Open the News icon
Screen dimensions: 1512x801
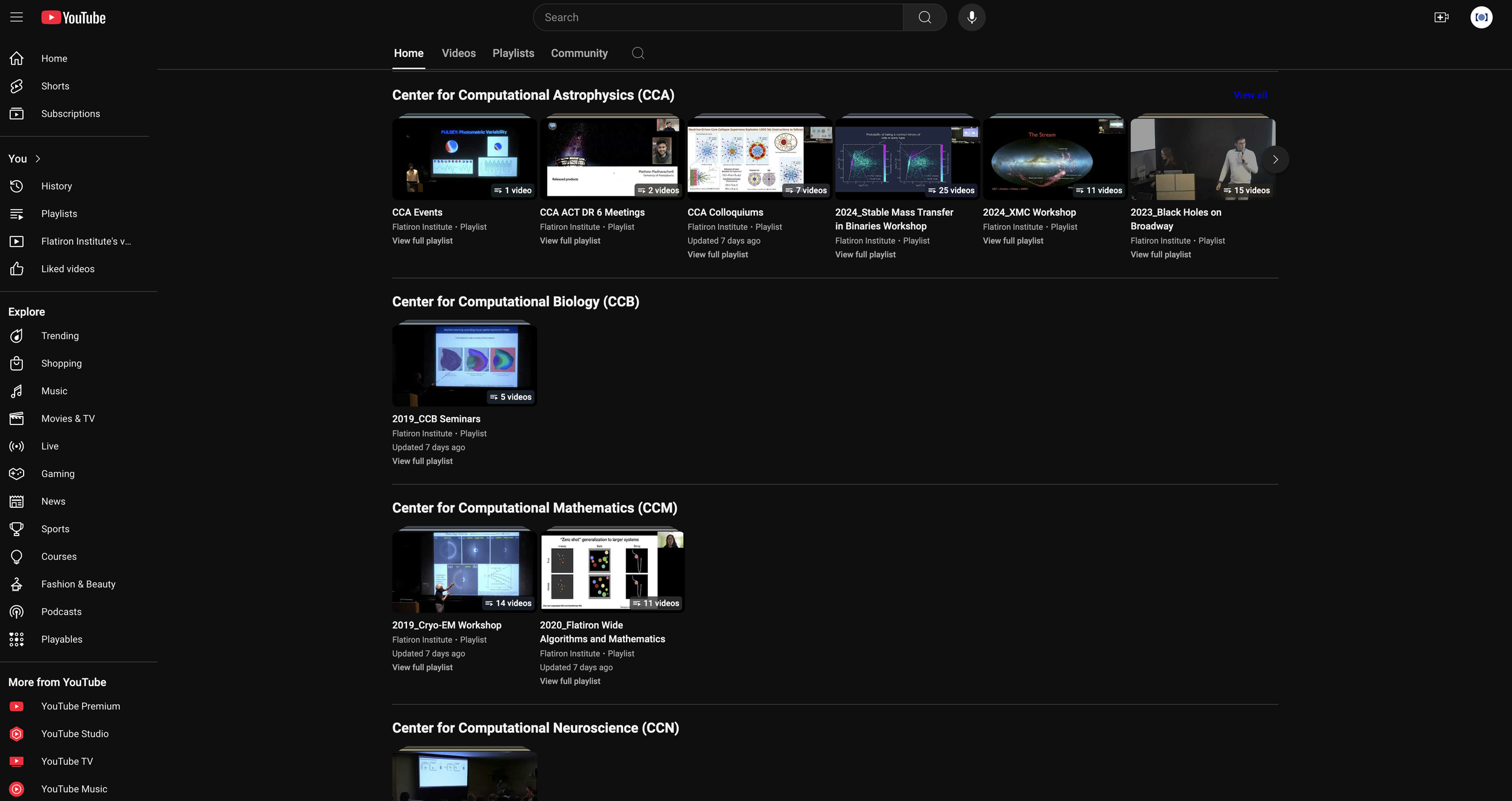[16, 501]
